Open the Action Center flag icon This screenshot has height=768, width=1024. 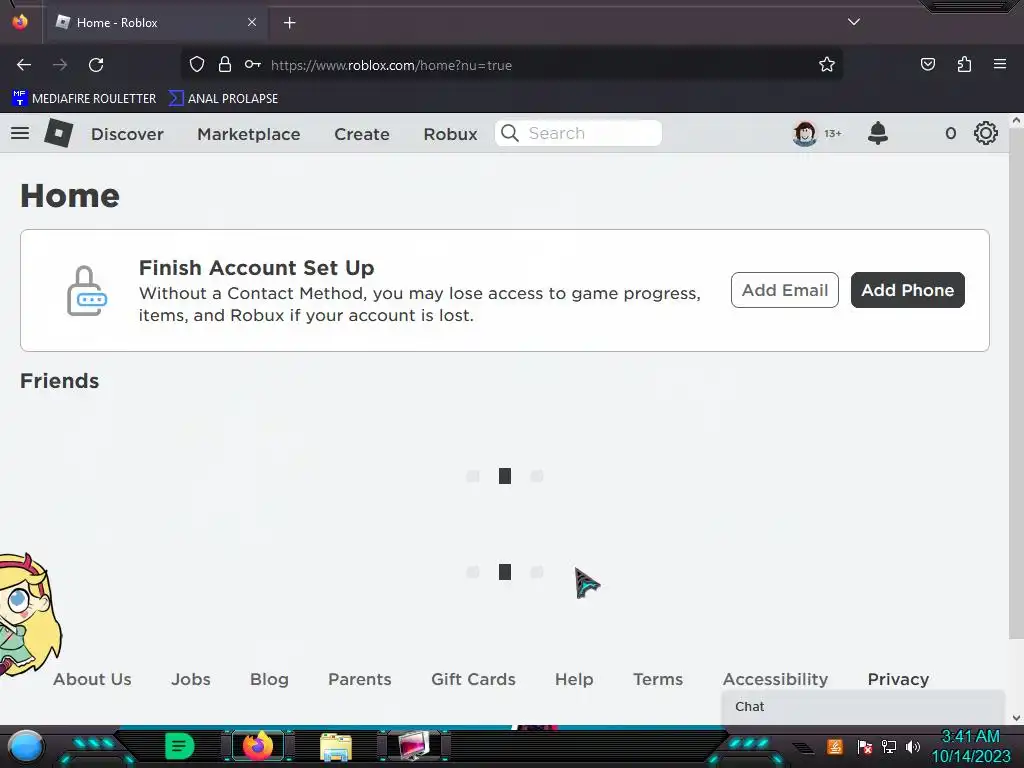tap(864, 747)
